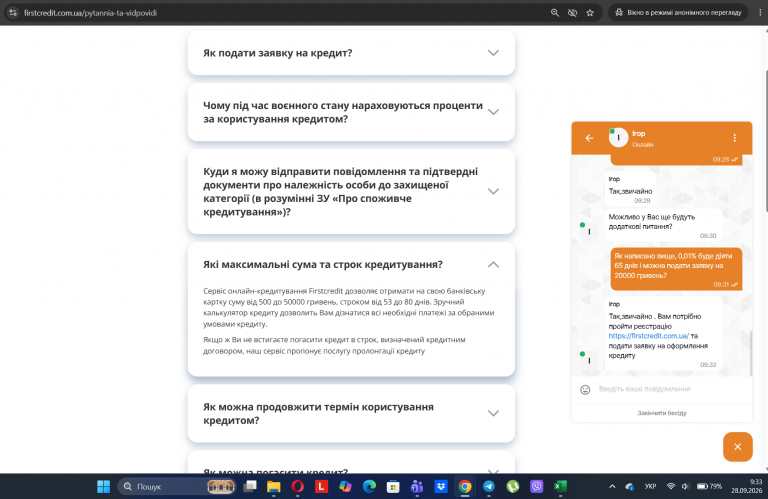This screenshot has width=768, height=499.
Task: Open the Windows Start menu
Action: click(x=103, y=486)
